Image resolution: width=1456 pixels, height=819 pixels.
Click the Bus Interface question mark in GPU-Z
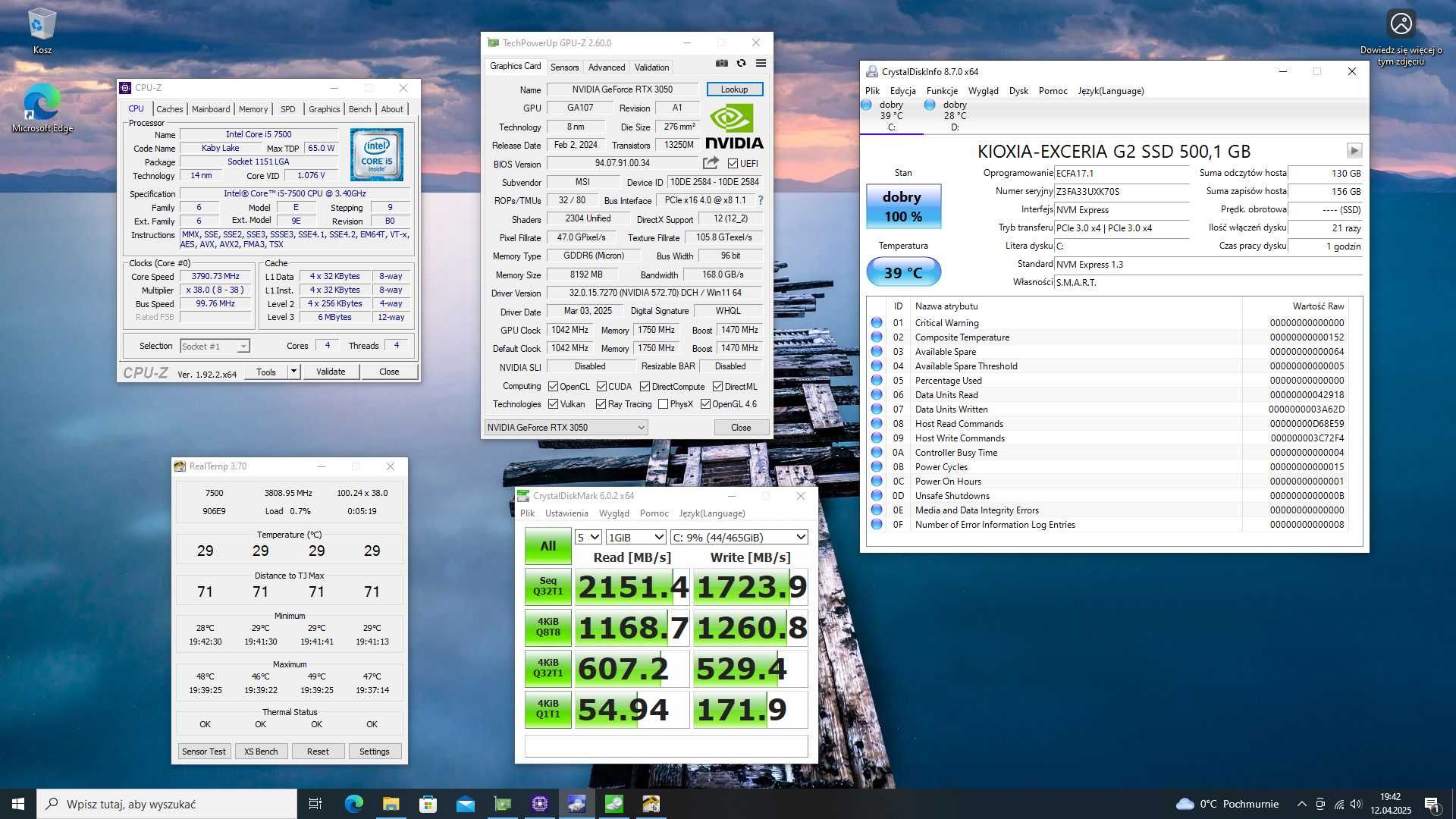(760, 200)
